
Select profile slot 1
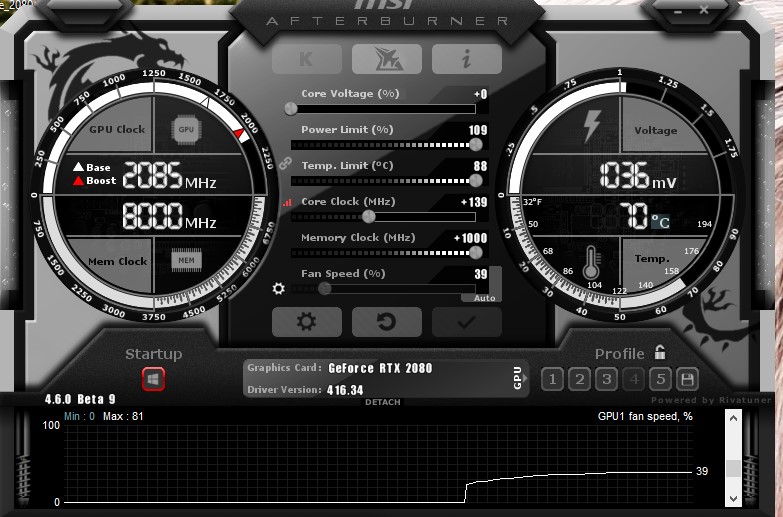[x=552, y=379]
